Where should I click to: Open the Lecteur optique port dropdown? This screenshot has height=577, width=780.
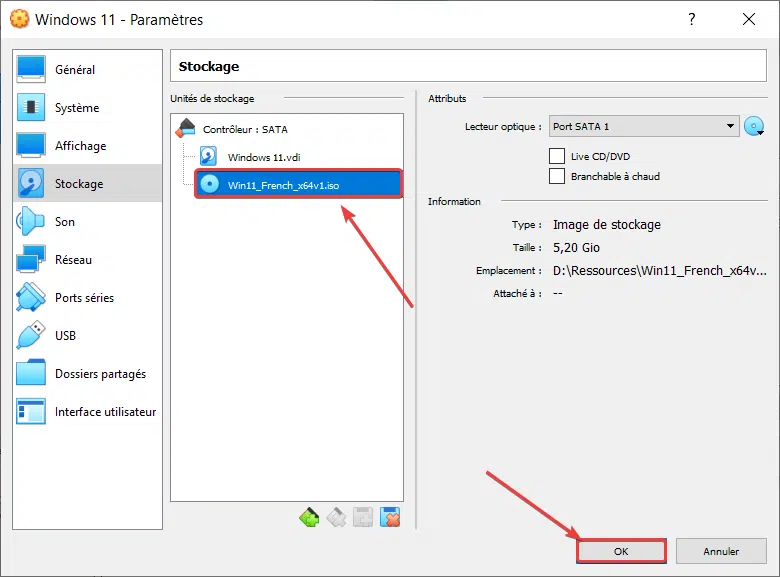(643, 127)
